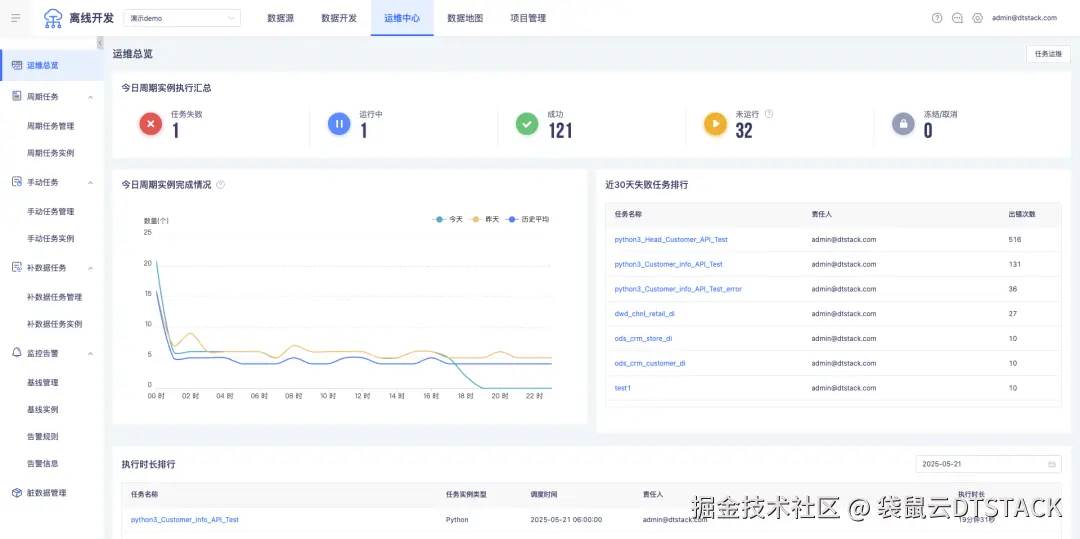
Task: Open 周期任务实例 in the sidebar
Action: [52, 153]
